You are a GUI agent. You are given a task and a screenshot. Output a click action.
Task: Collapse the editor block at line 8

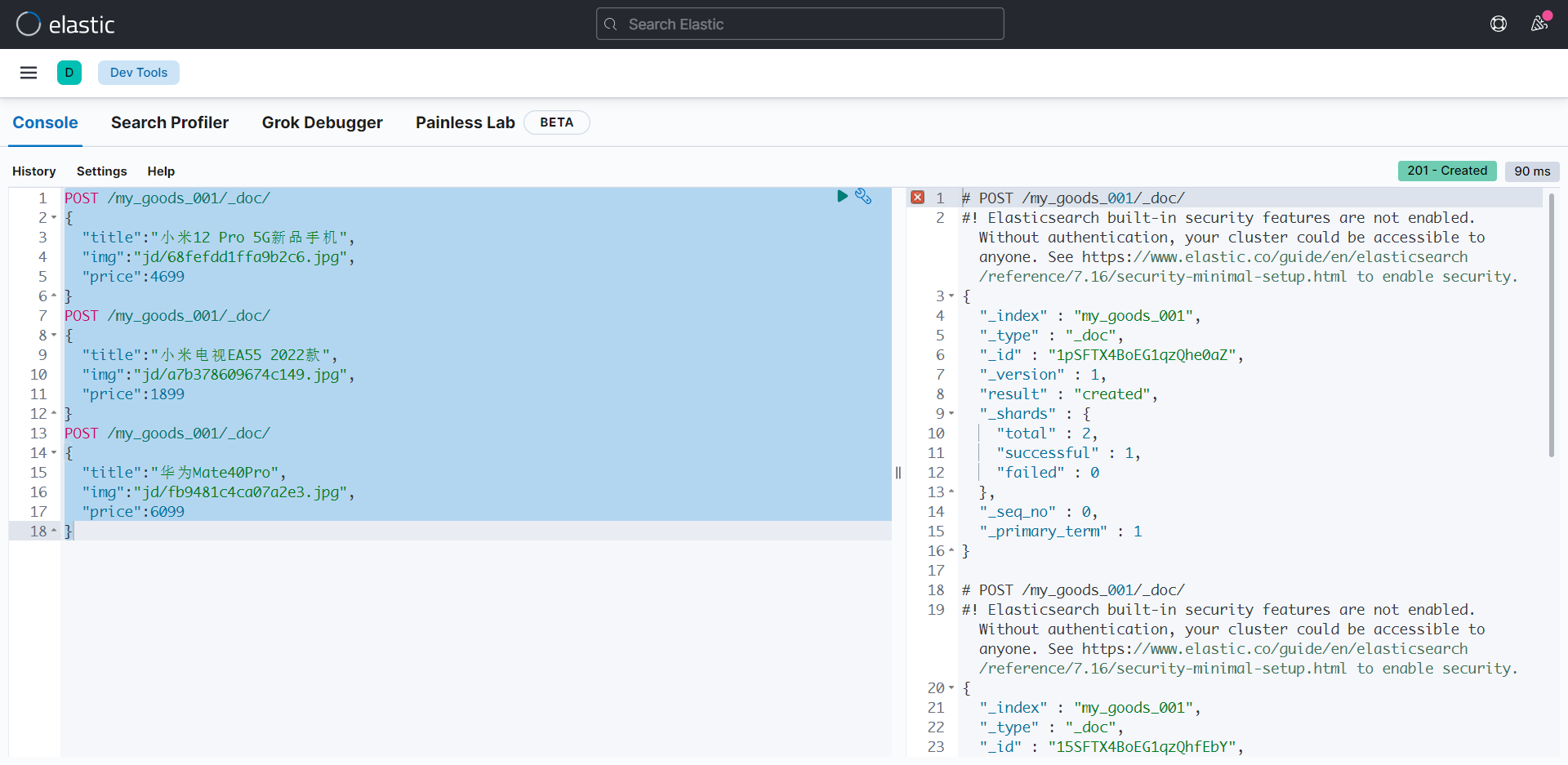[x=54, y=336]
